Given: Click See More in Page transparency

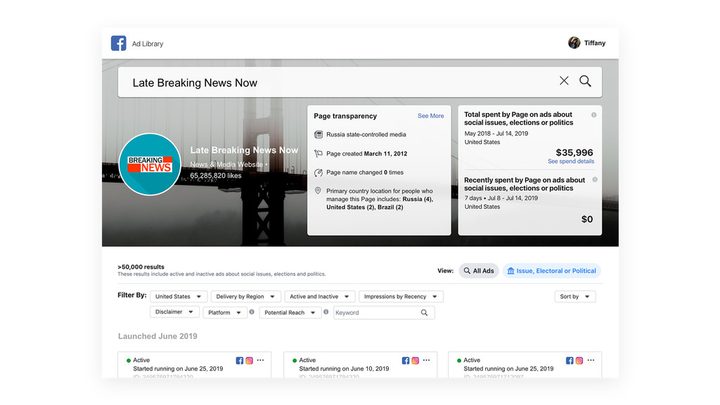Looking at the screenshot, I should click(x=430, y=116).
